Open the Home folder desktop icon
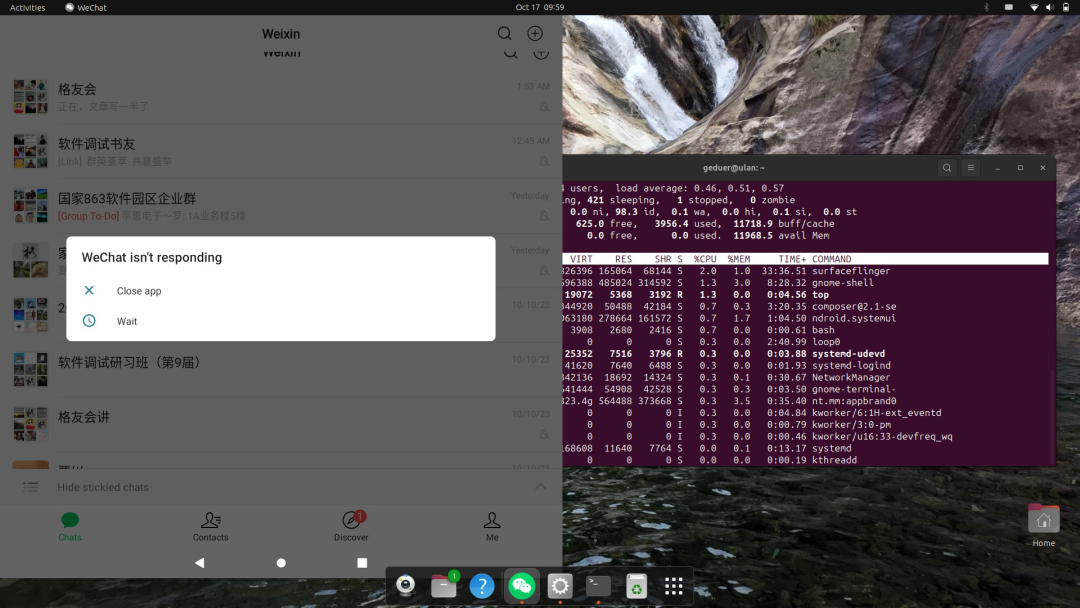 [x=1043, y=525]
